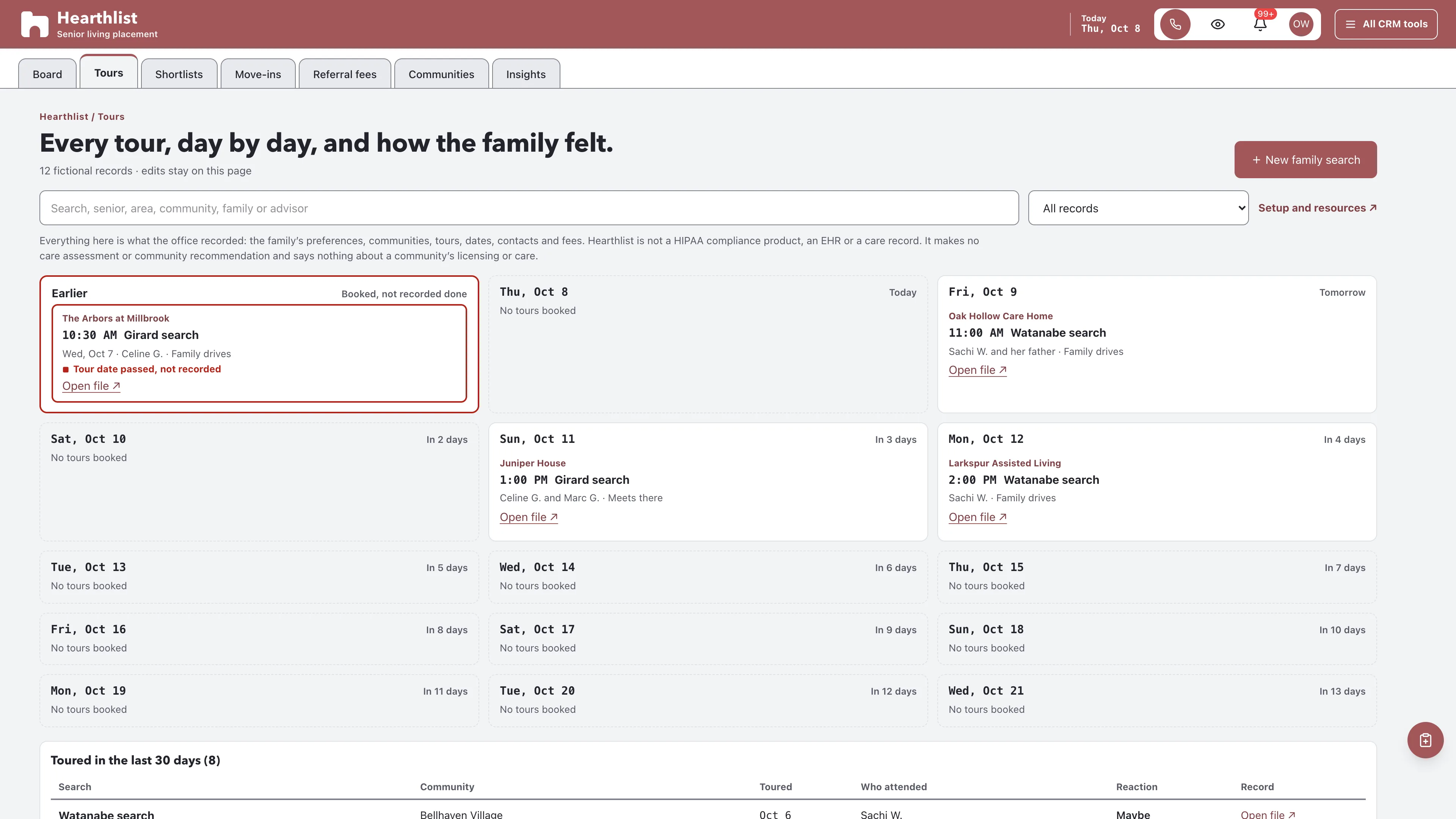Toggle the eye visibility icon in header
The image size is (1456, 819).
pos(1218,24)
